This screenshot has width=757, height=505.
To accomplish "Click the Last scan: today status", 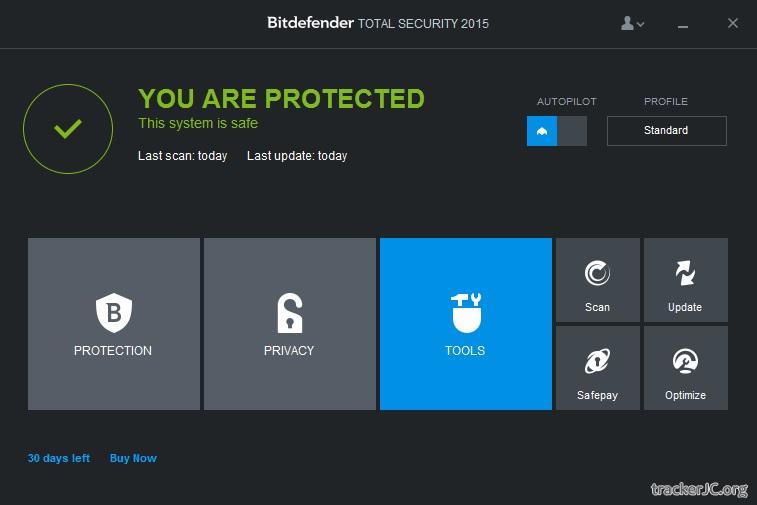I will pyautogui.click(x=183, y=156).
